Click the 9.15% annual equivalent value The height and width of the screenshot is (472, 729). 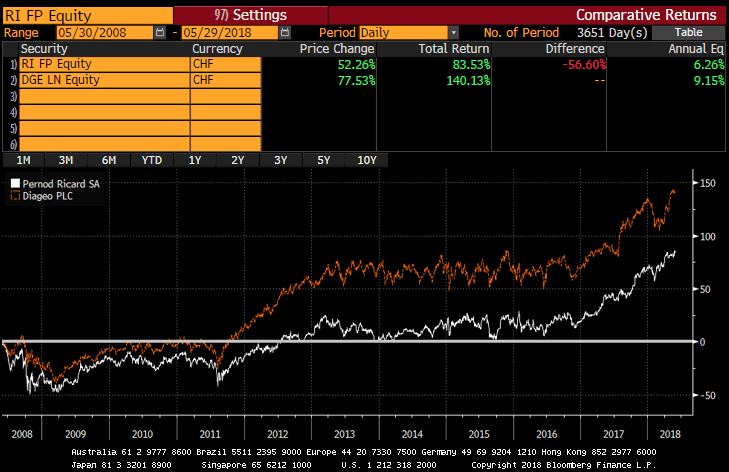pos(709,80)
